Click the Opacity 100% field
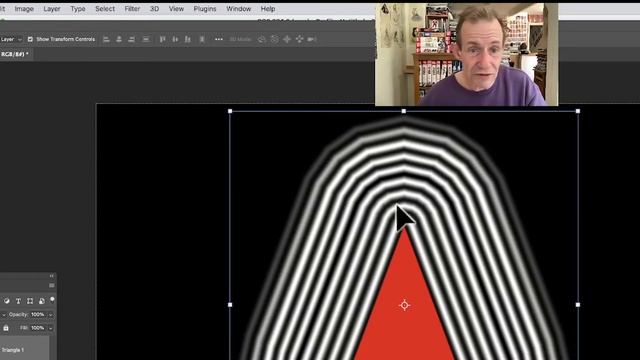Screen dimensions: 640x360 pos(38,315)
